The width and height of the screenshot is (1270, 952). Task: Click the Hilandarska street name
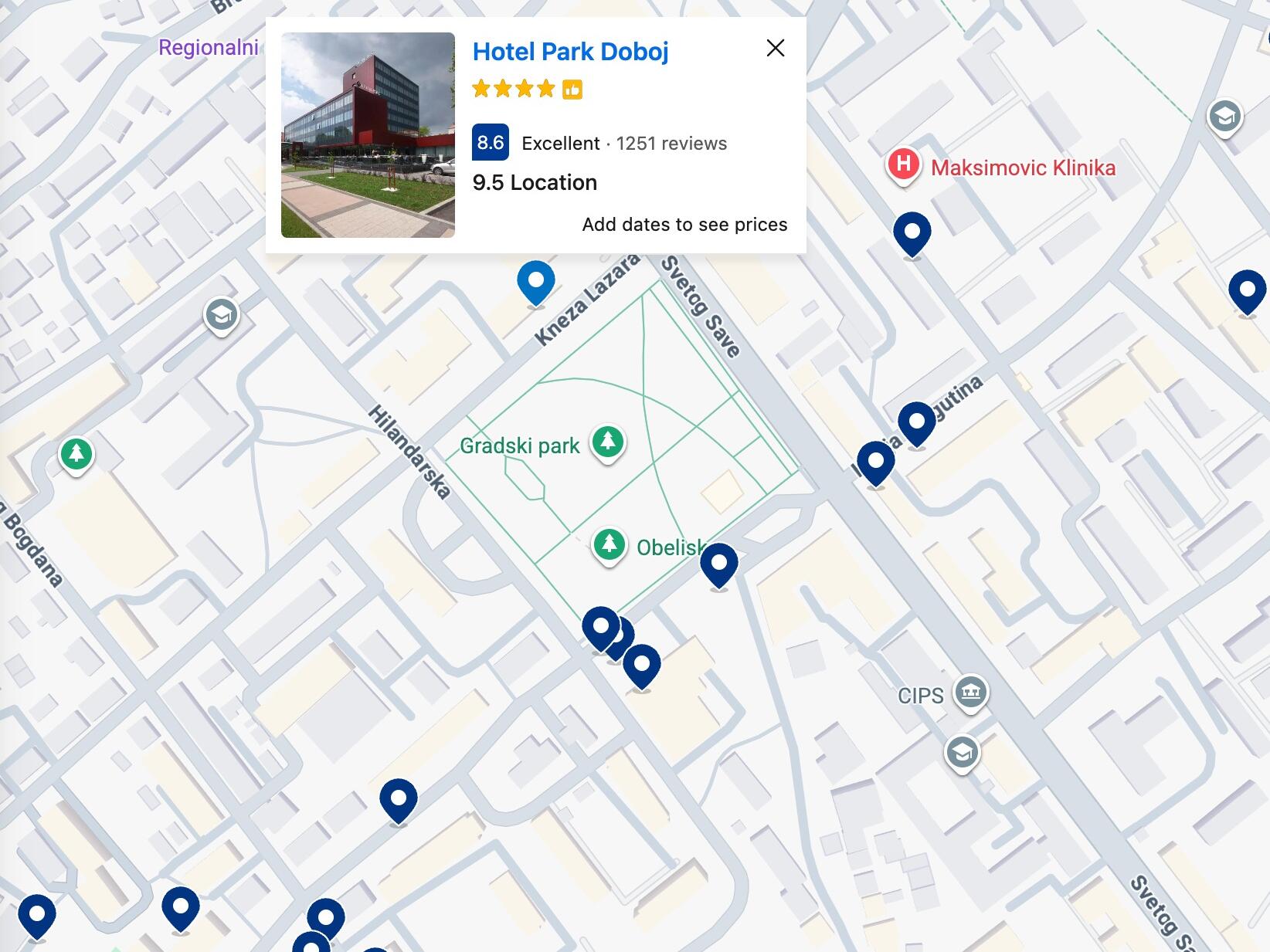click(x=409, y=452)
